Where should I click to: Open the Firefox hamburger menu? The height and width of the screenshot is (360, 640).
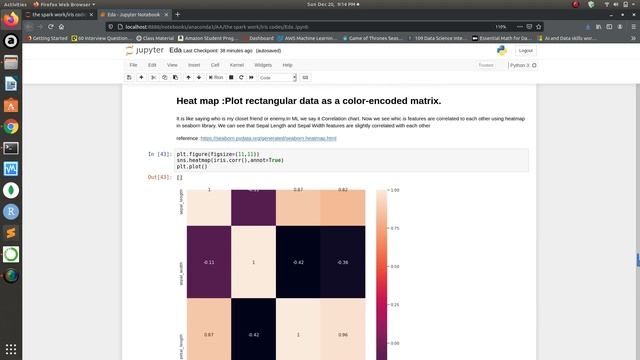tap(633, 27)
